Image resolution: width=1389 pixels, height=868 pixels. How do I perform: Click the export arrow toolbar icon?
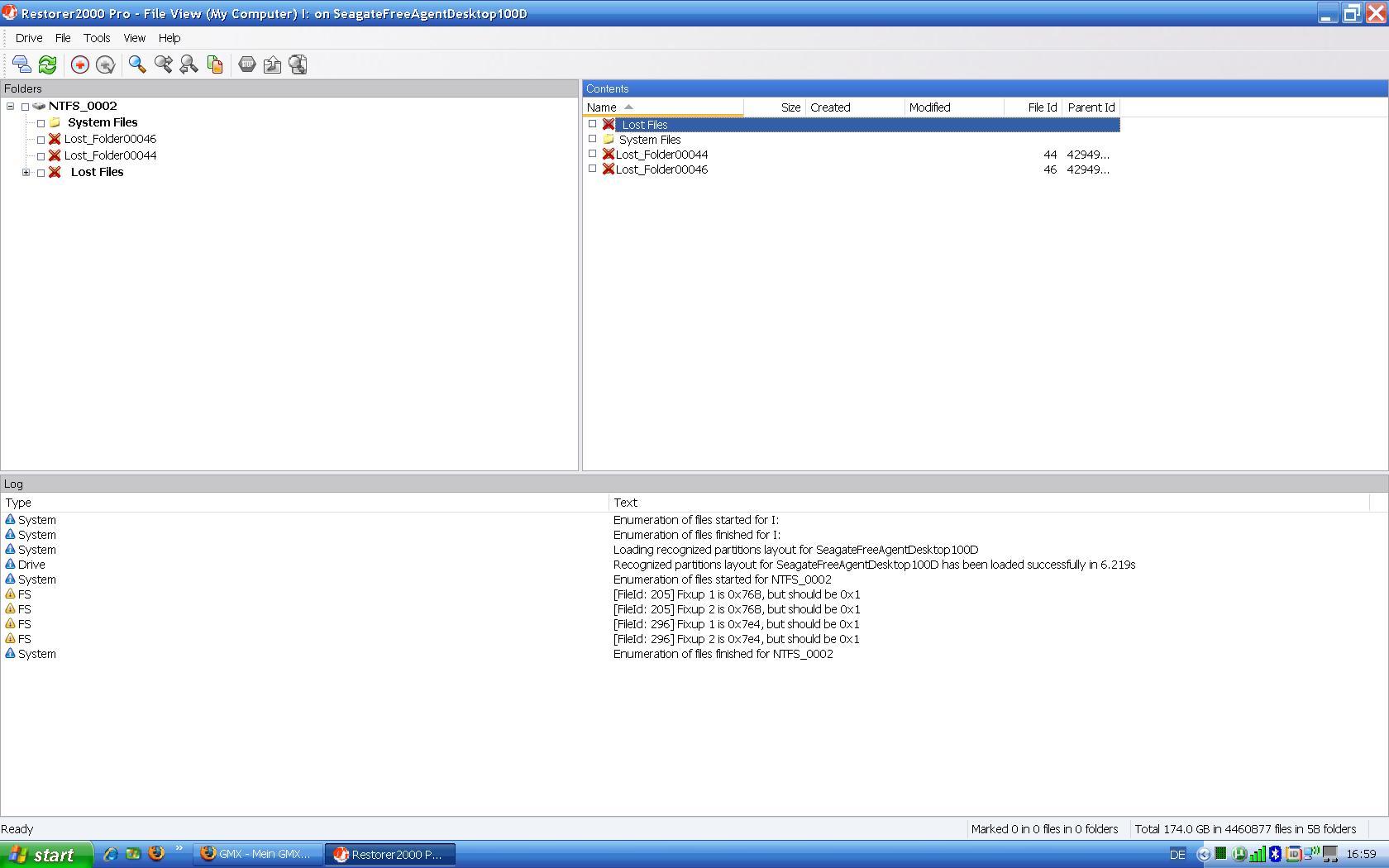272,64
